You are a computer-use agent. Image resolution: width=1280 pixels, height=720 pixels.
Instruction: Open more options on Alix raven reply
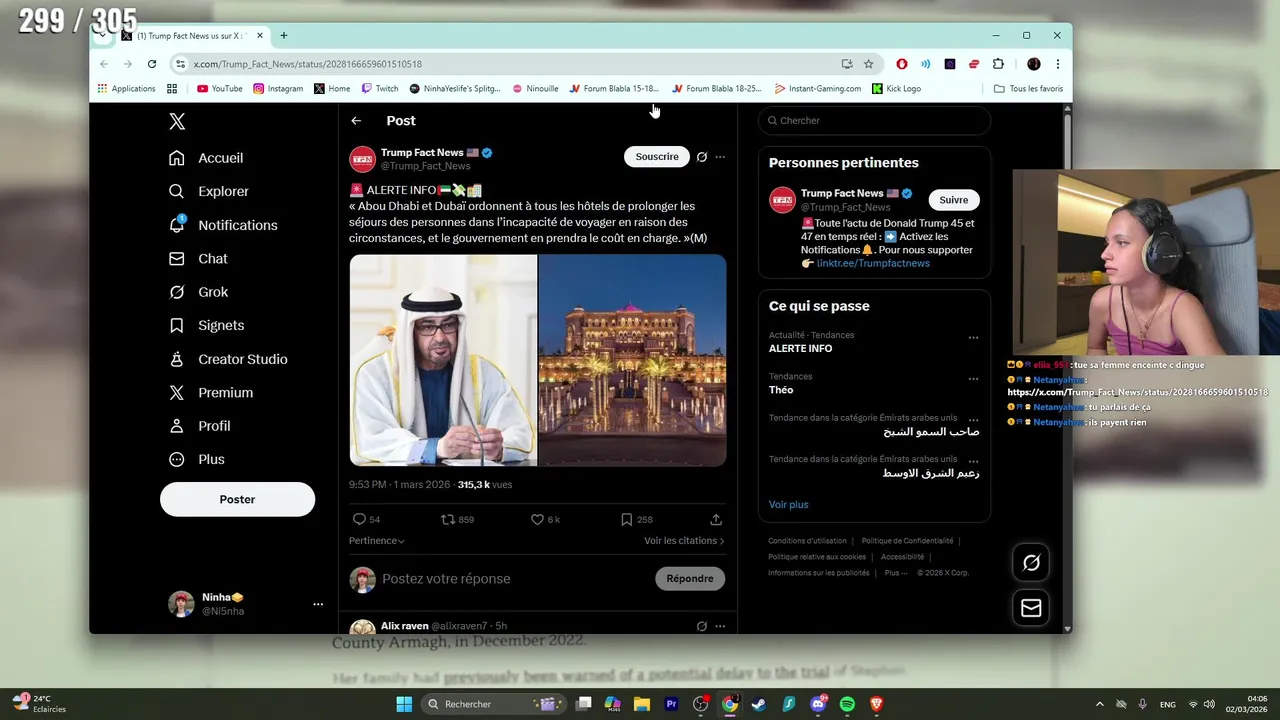click(720, 626)
